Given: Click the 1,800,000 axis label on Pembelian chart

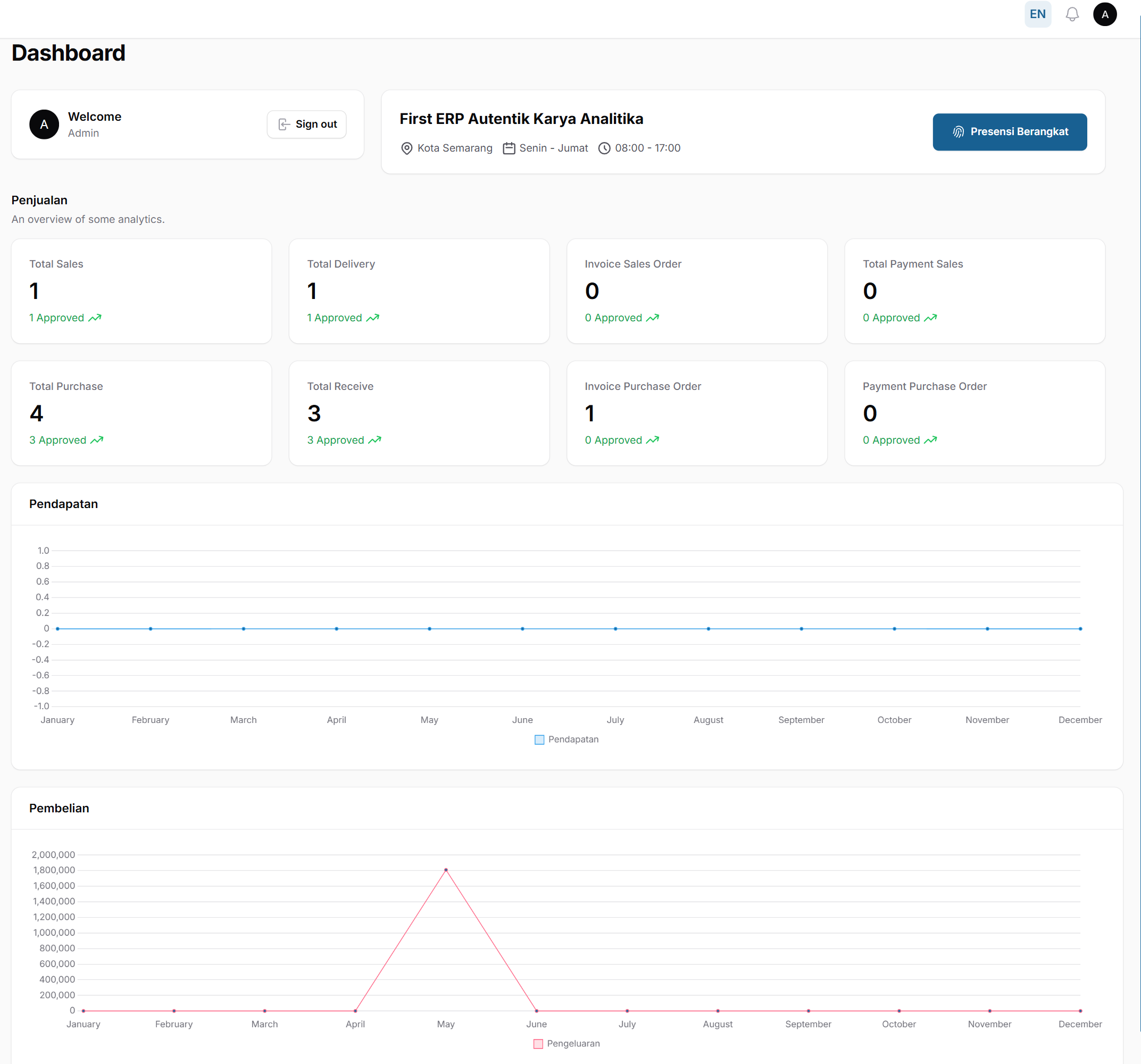Looking at the screenshot, I should coord(54,870).
